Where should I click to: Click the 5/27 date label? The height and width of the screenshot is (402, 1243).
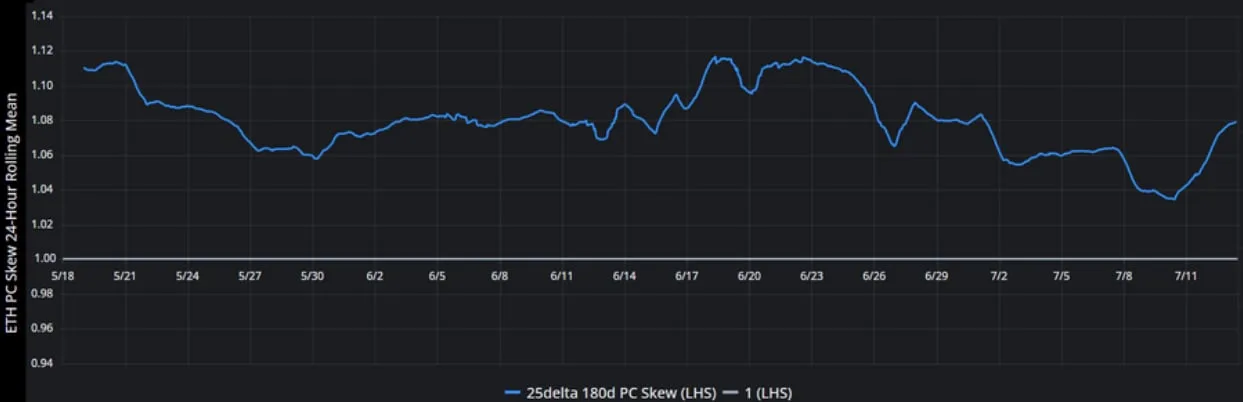pos(250,275)
